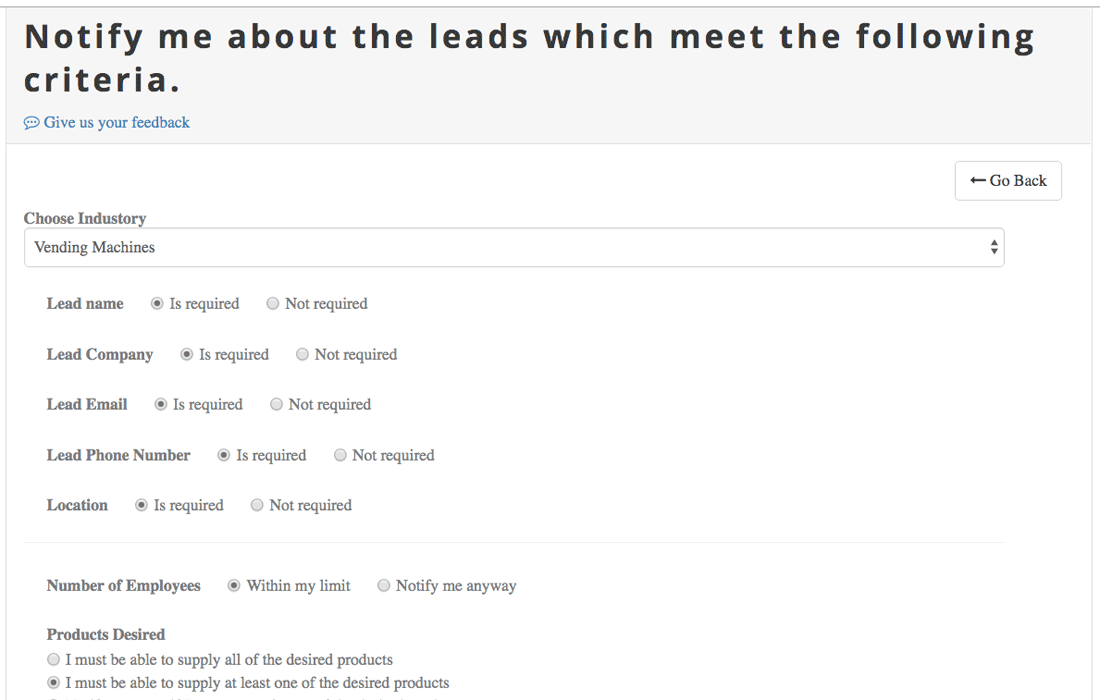Open the Give us your feedback link
1100x700 pixels.
pyautogui.click(x=116, y=123)
